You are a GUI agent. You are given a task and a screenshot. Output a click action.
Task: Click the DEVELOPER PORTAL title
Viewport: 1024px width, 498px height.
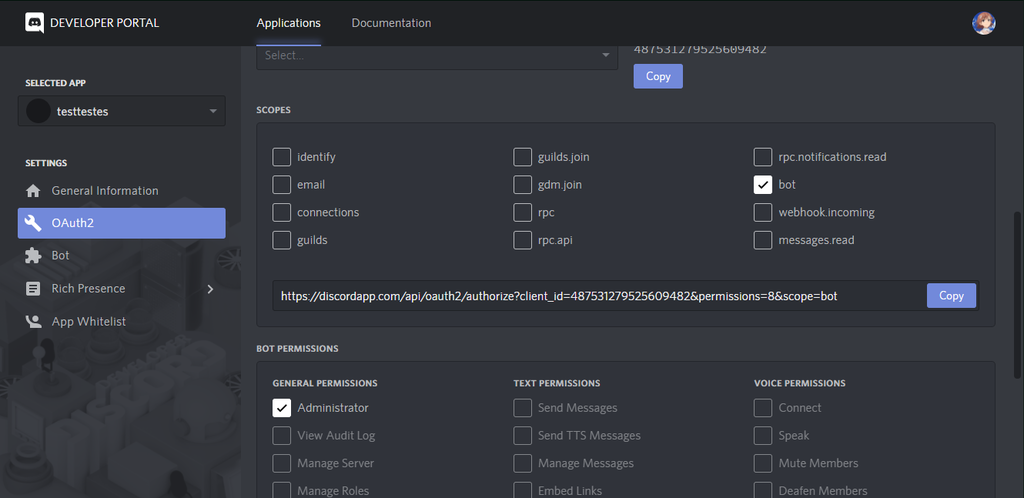[x=104, y=23]
